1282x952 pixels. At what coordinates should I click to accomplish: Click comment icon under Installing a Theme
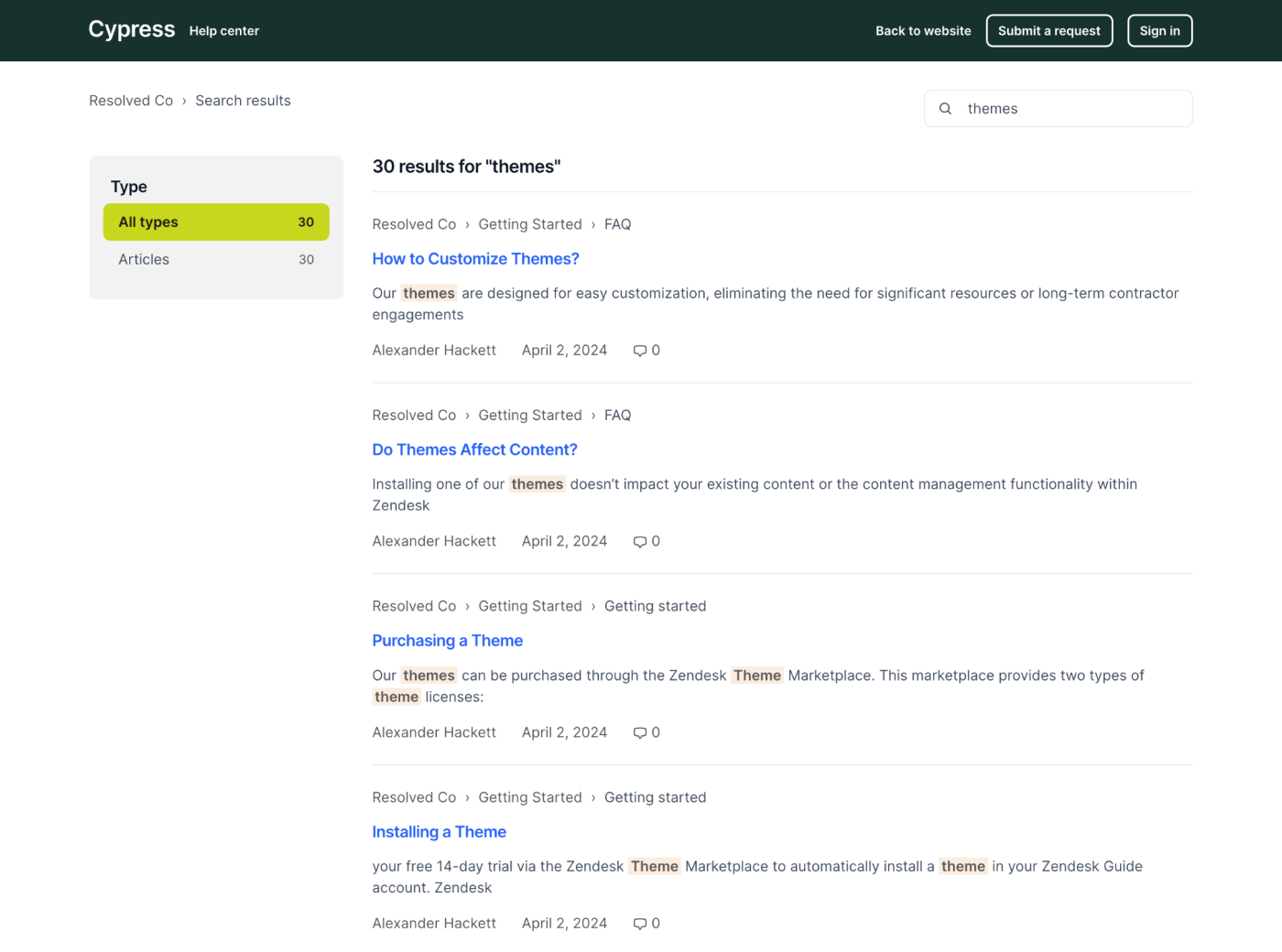(x=640, y=924)
